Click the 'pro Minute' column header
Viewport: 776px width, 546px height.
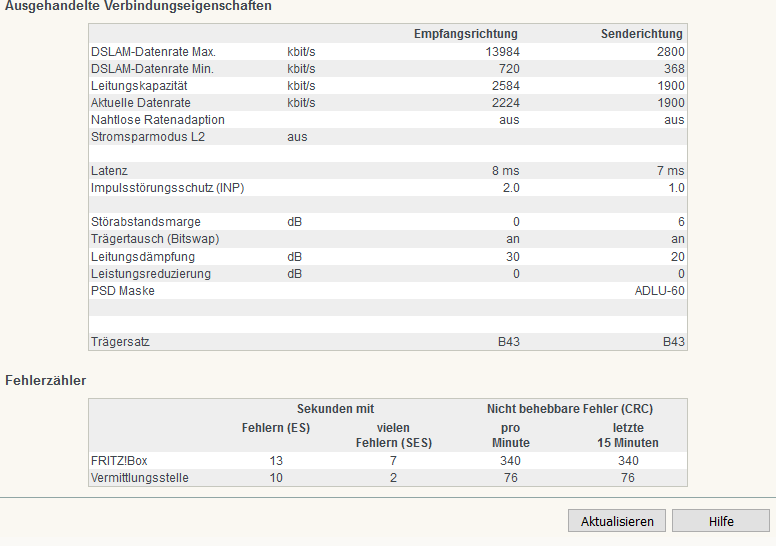[x=510, y=435]
